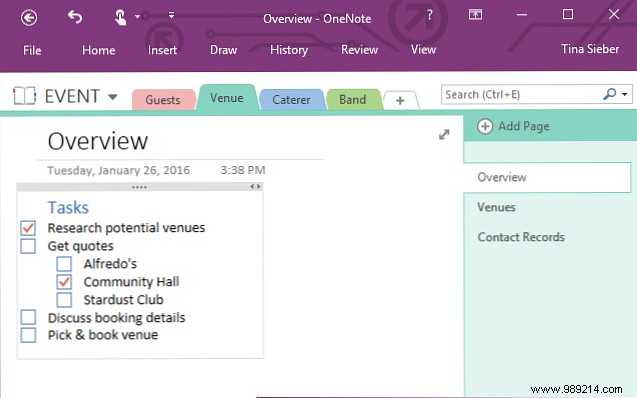Click the note container drag handle dots
This screenshot has height=398, width=637.
[139, 187]
